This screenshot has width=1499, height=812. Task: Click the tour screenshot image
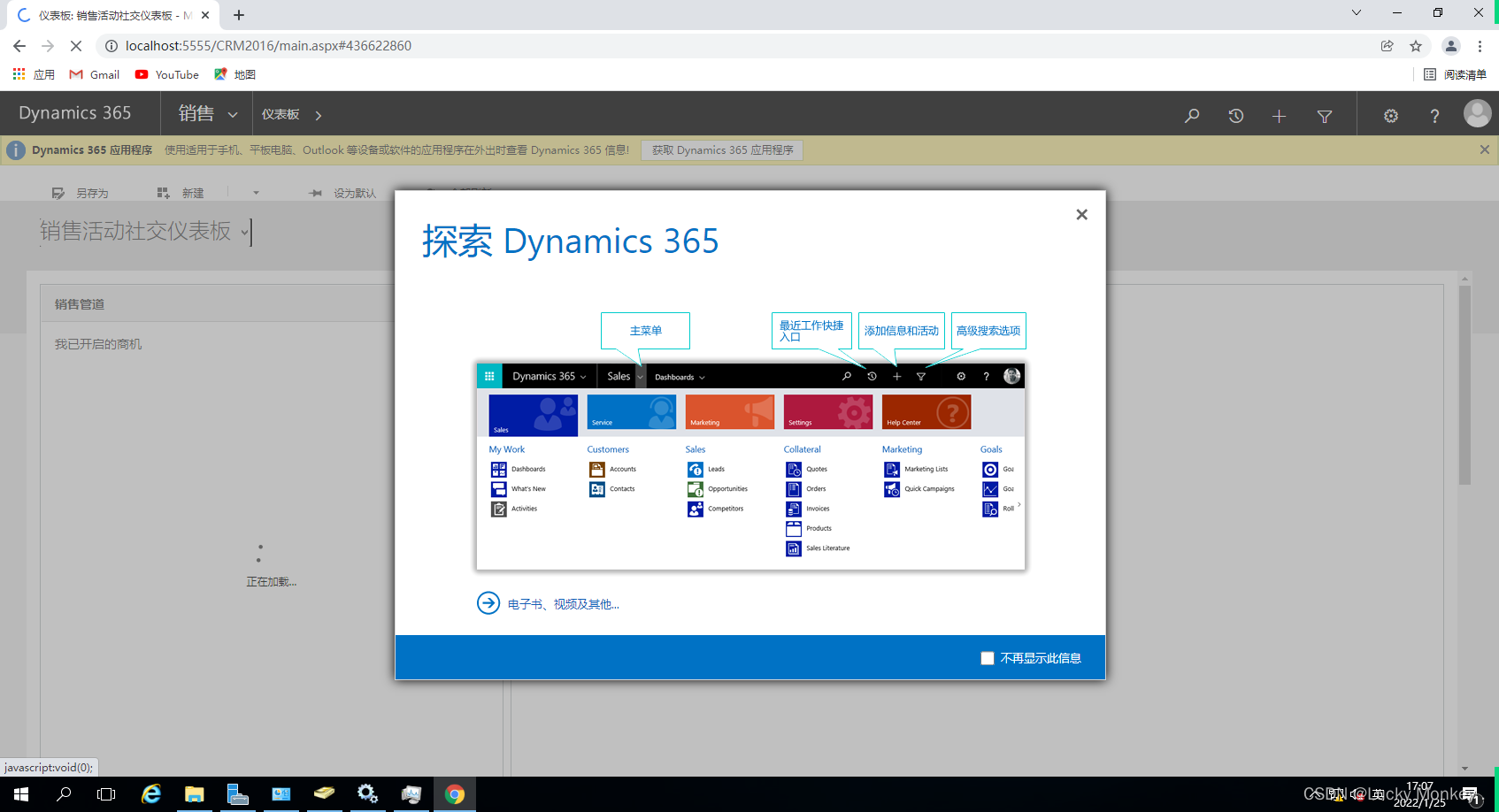click(750, 466)
